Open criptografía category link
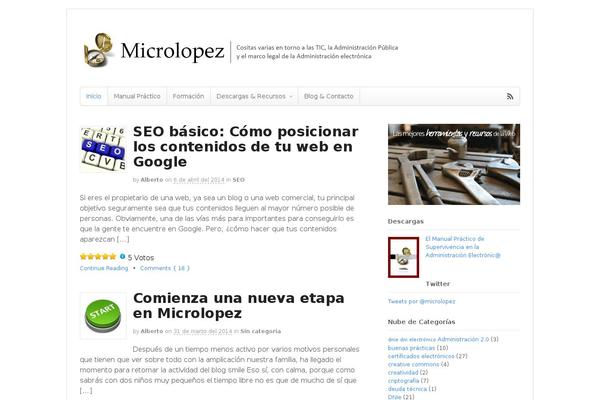Image resolution: width=600 pixels, height=400 pixels. coord(403,380)
